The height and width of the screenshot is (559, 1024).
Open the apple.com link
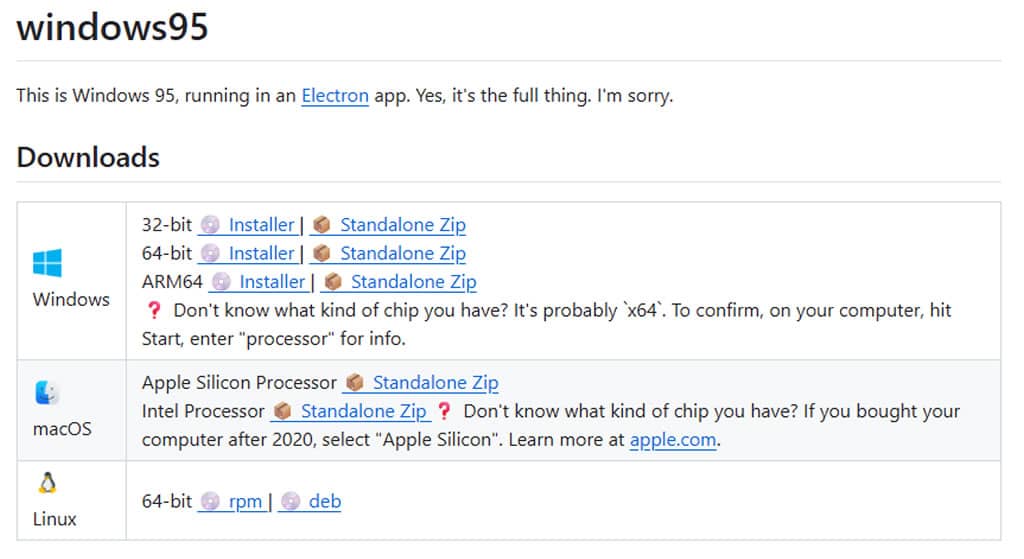(673, 440)
